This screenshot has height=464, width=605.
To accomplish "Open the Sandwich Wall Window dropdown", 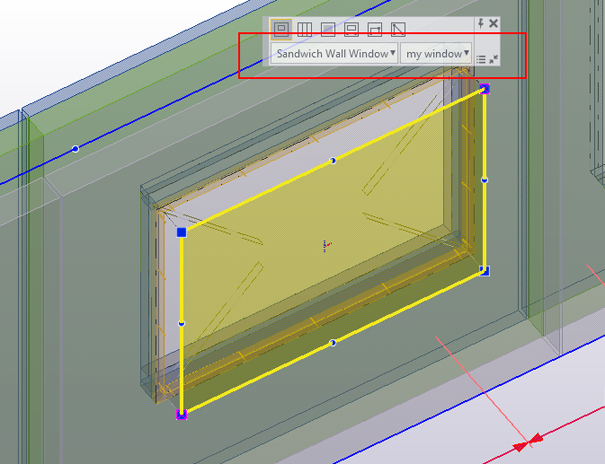I will pos(334,53).
